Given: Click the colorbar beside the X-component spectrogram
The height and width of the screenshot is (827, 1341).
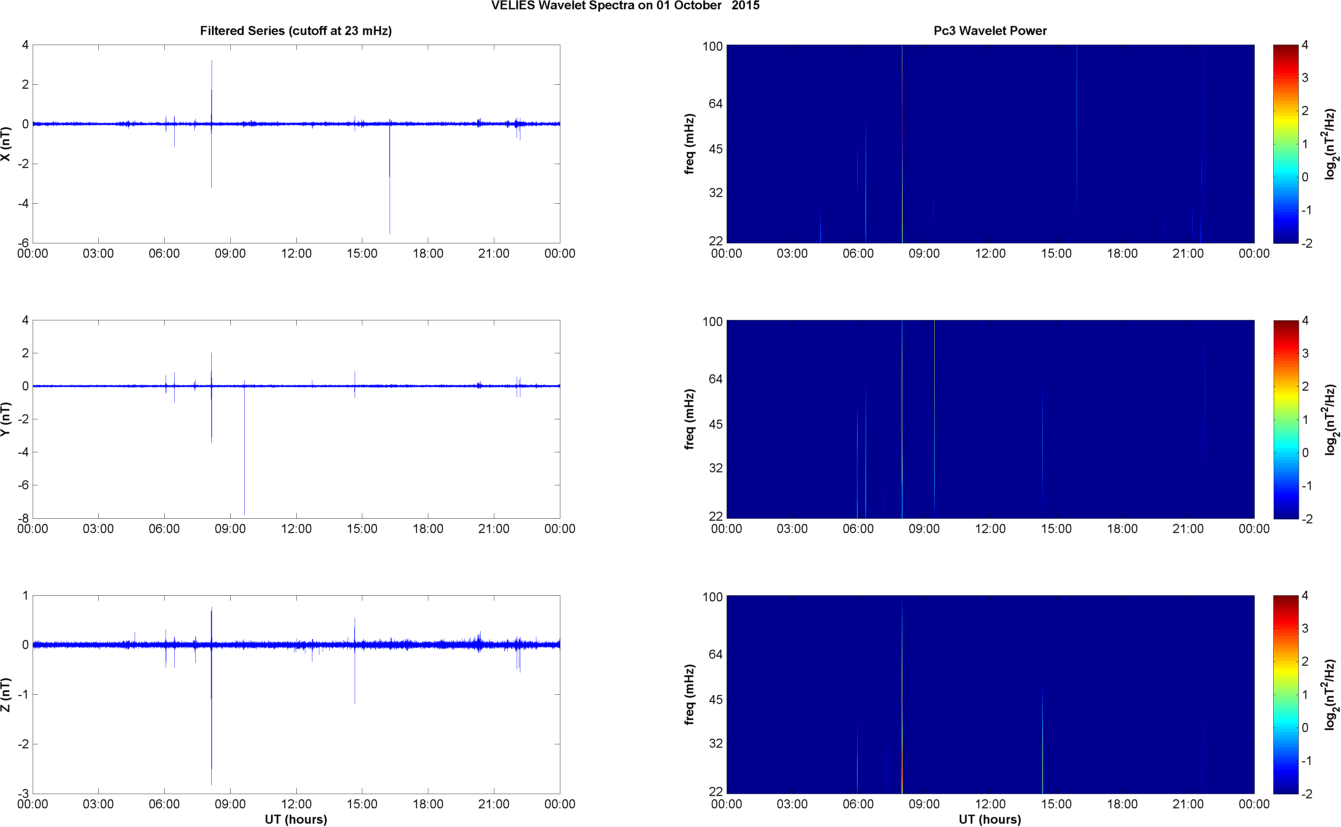Looking at the screenshot, I should 1285,143.
